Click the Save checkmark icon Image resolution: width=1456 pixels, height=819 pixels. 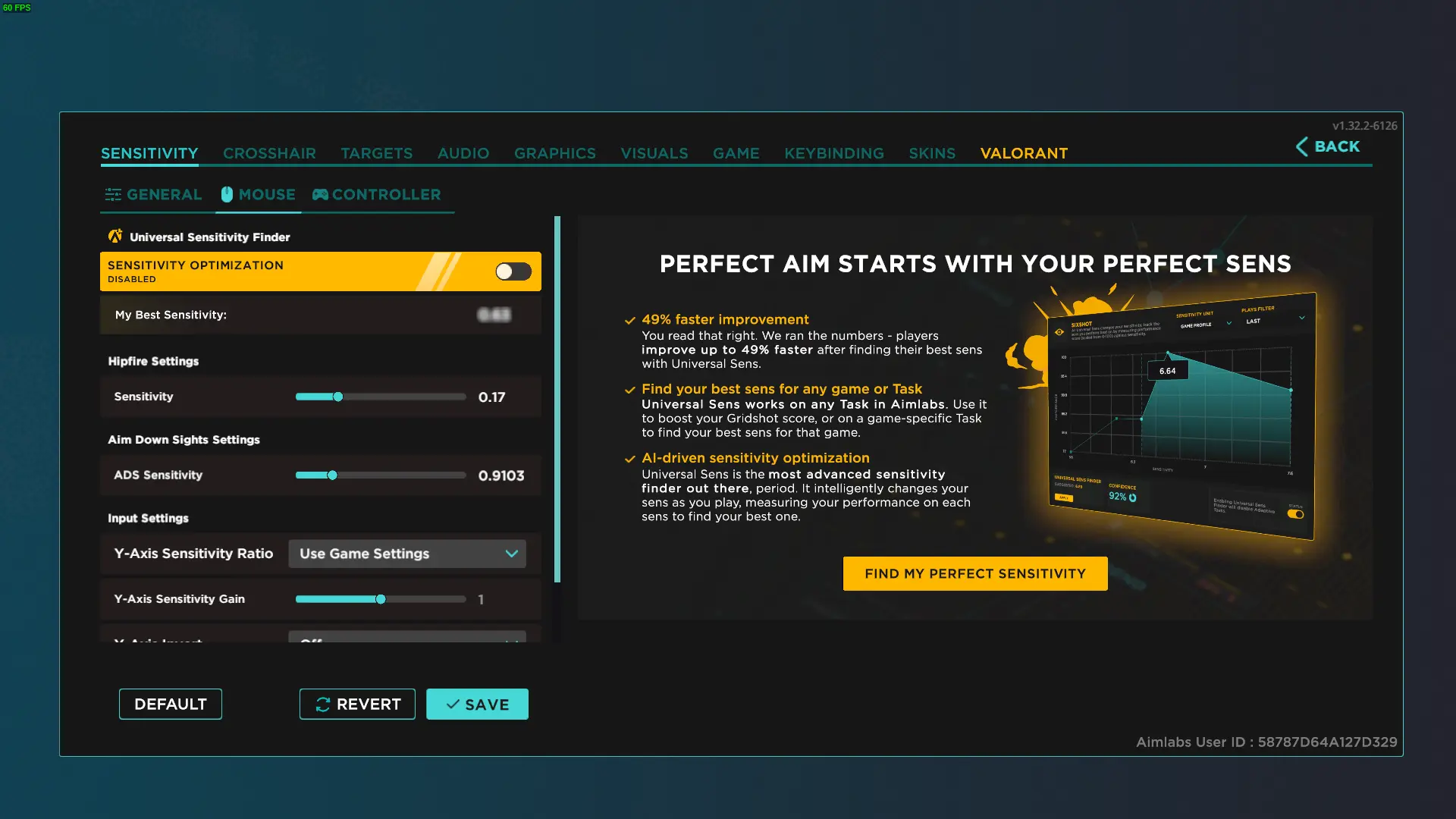(x=453, y=704)
